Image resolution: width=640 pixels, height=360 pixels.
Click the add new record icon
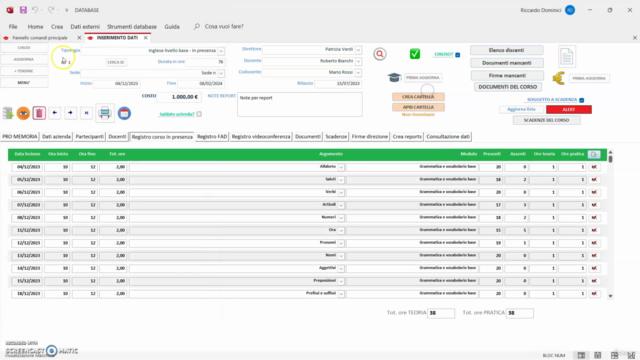[x=8, y=113]
